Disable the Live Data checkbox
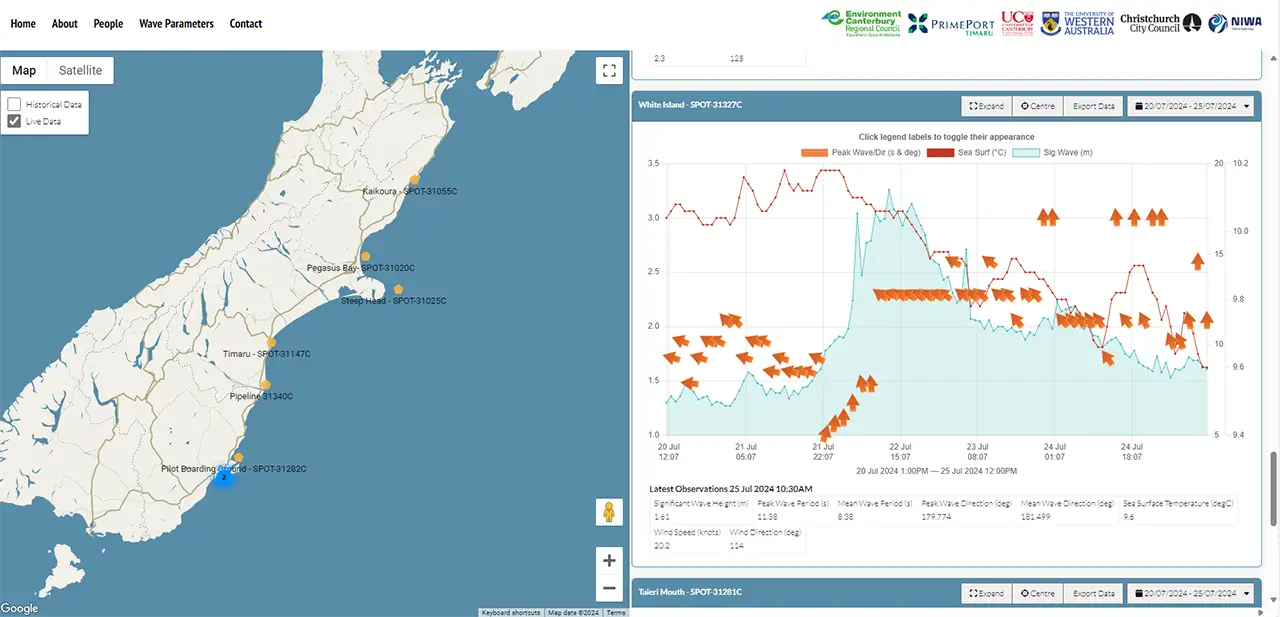The width and height of the screenshot is (1280, 617). (x=14, y=122)
